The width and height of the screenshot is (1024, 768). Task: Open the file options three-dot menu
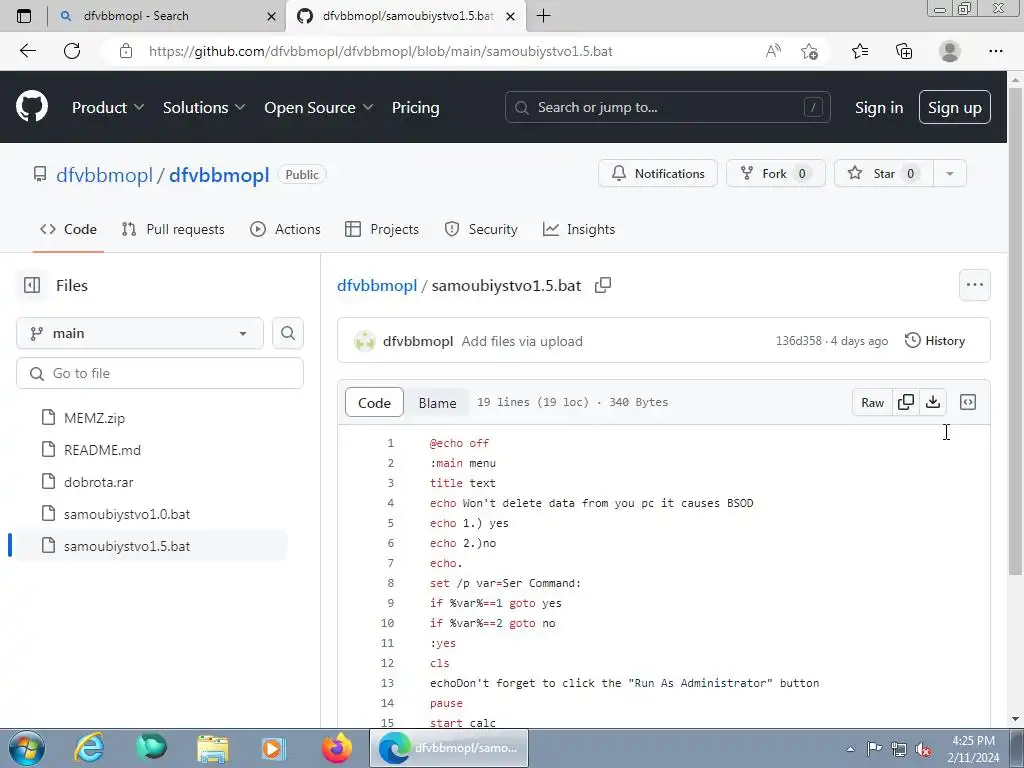[974, 285]
